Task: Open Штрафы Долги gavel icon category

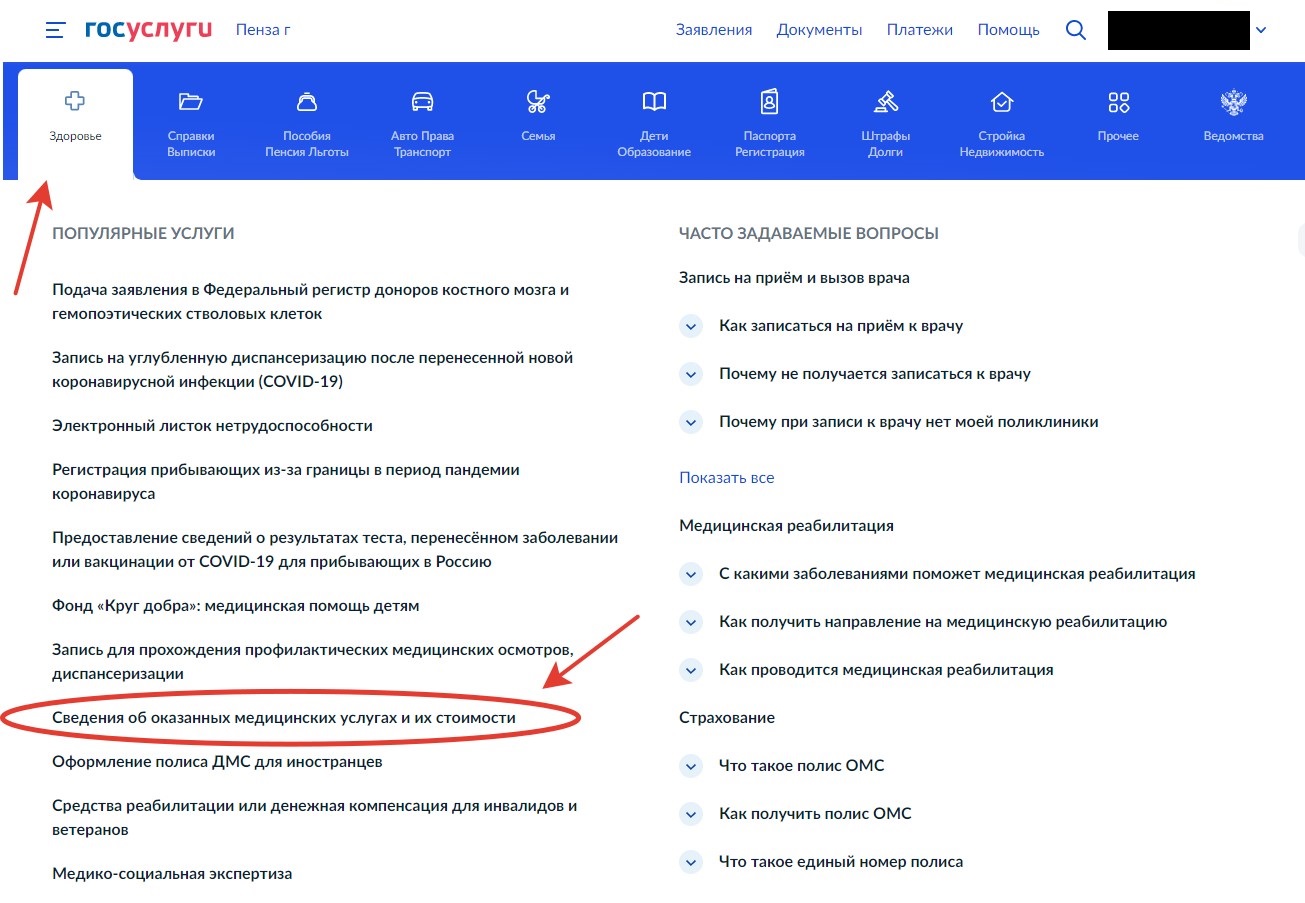Action: coord(885,102)
